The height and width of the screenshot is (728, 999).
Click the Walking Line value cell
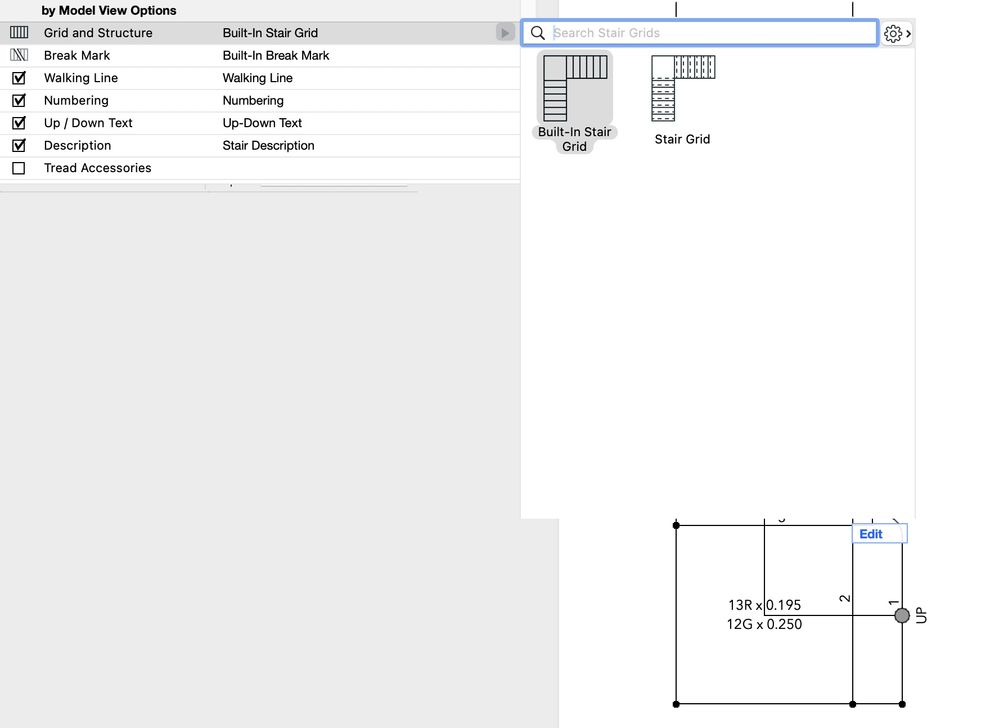click(257, 78)
